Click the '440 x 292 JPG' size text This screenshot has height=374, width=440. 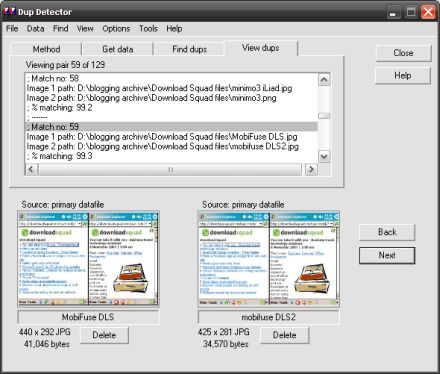tap(45, 332)
